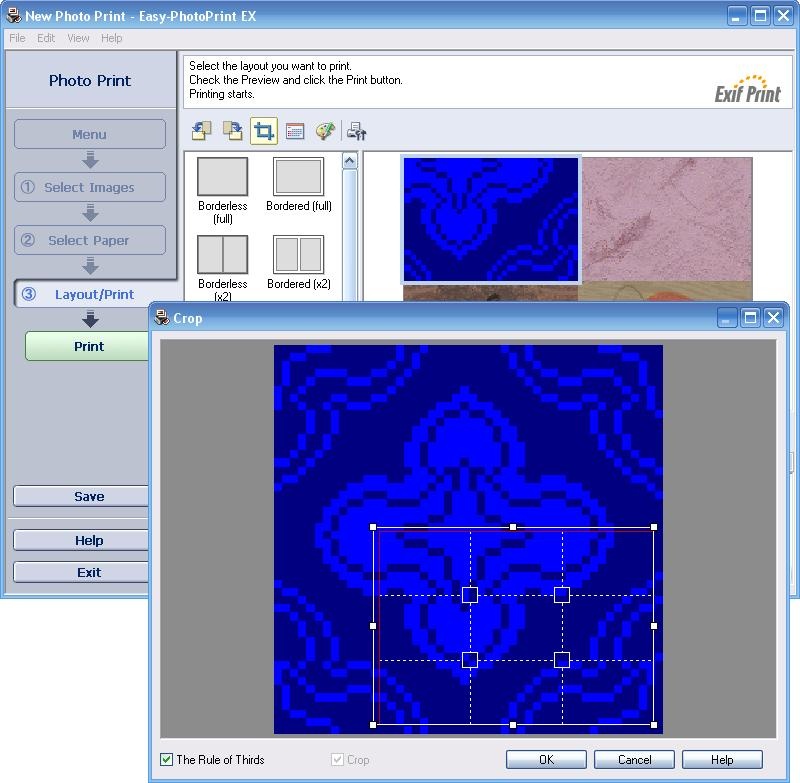800x783 pixels.
Task: Click the bottom-right crop frame handle
Action: [x=654, y=725]
